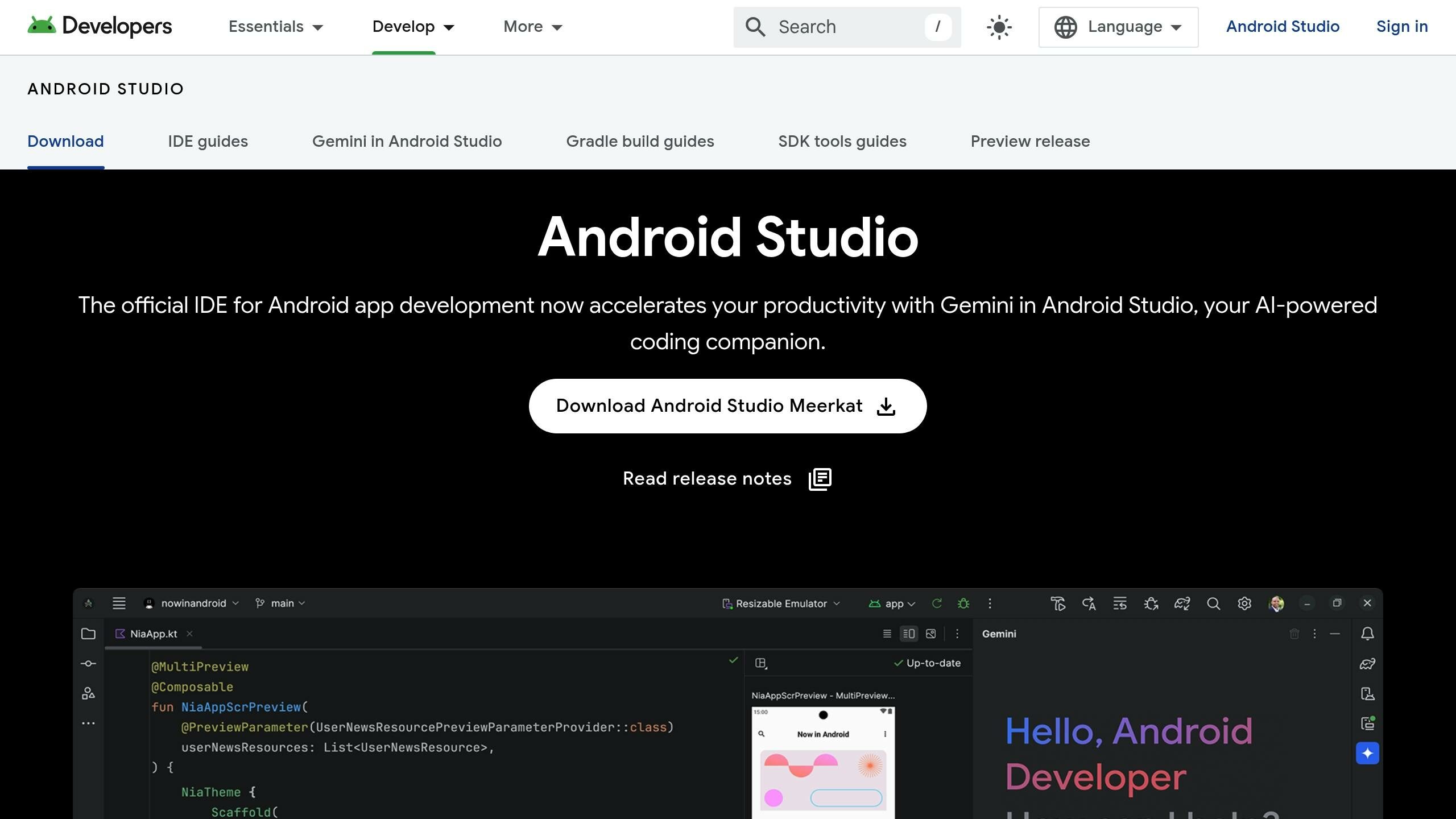Open the Project folder tool window icon

coord(88,634)
